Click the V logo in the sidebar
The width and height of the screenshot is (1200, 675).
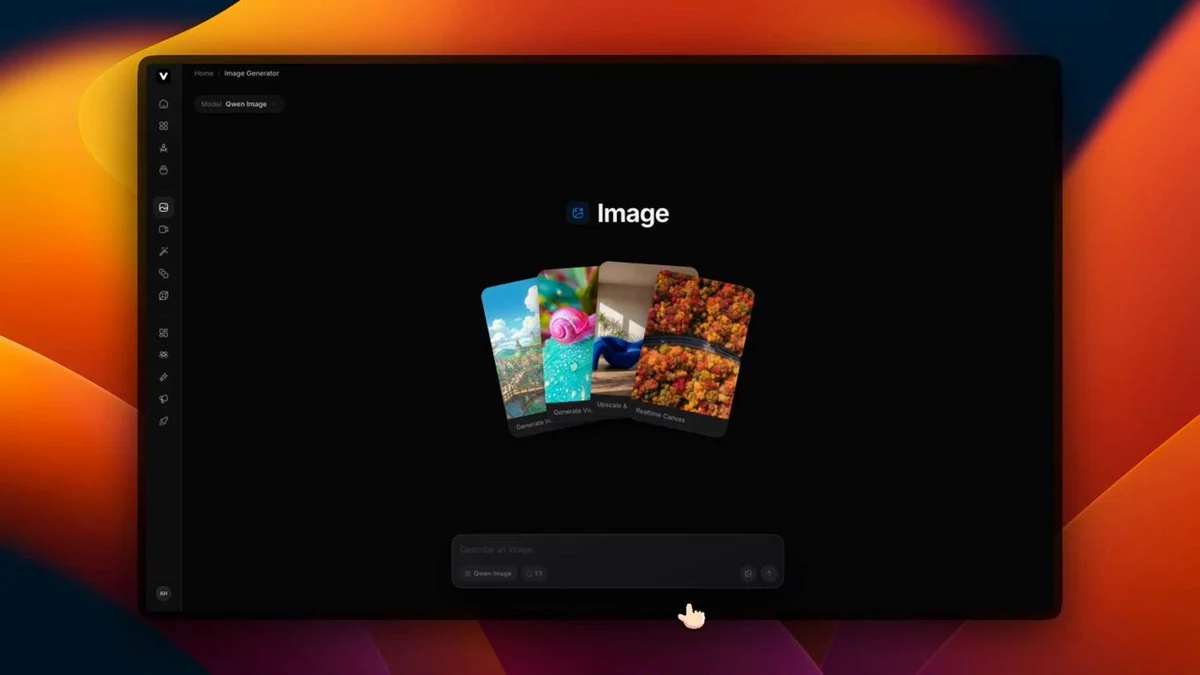point(163,76)
